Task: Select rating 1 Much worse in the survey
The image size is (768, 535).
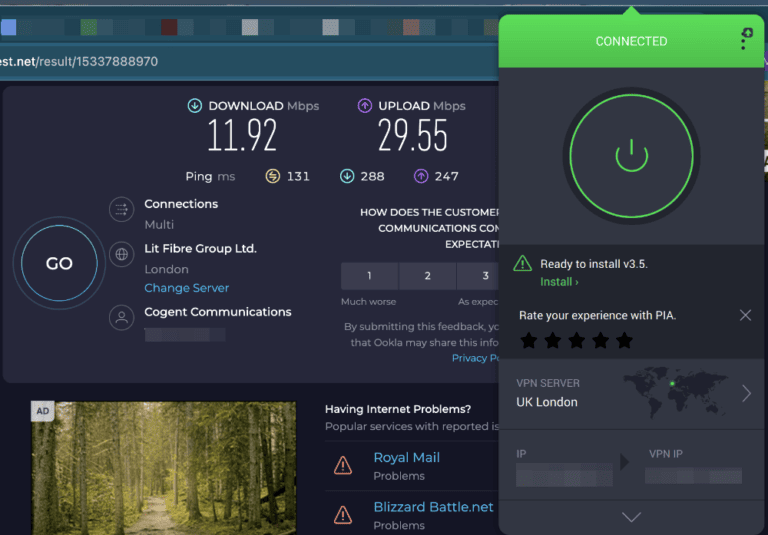Action: (x=369, y=276)
